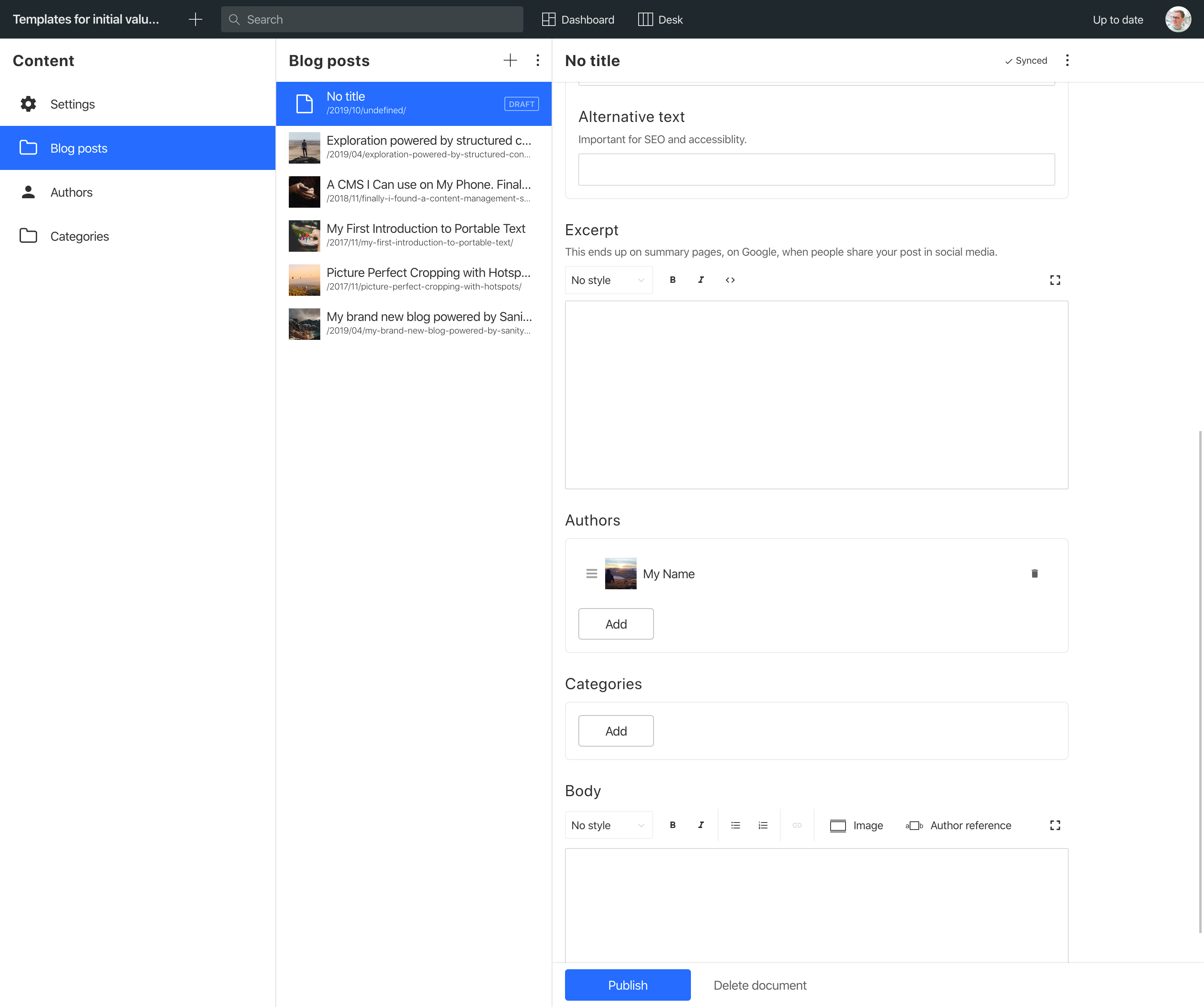
Task: Toggle italic in Excerpt toolbar
Action: click(x=701, y=280)
